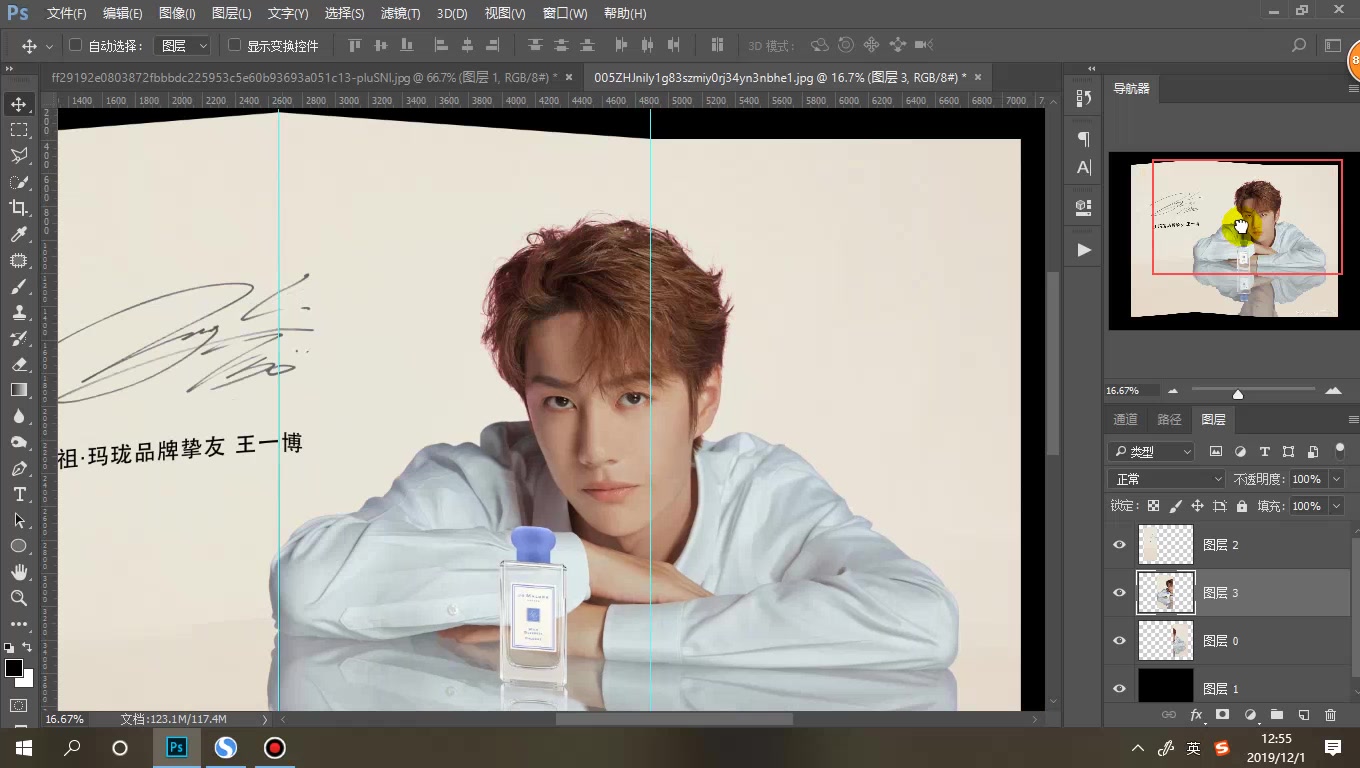The width and height of the screenshot is (1360, 768).
Task: Open the 填充 fill dropdown arrow
Action: [1337, 506]
